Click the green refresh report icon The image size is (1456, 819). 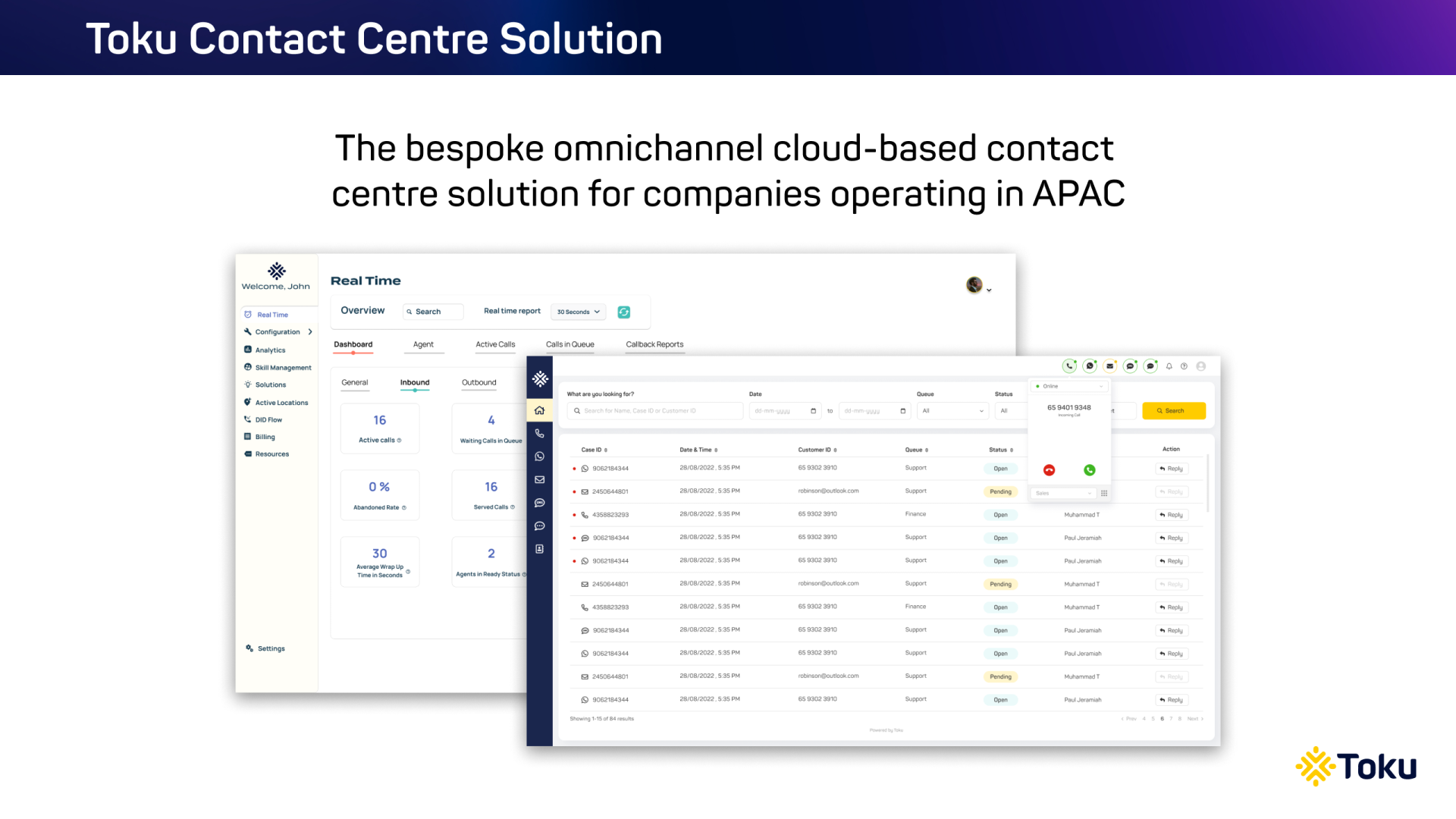point(624,312)
